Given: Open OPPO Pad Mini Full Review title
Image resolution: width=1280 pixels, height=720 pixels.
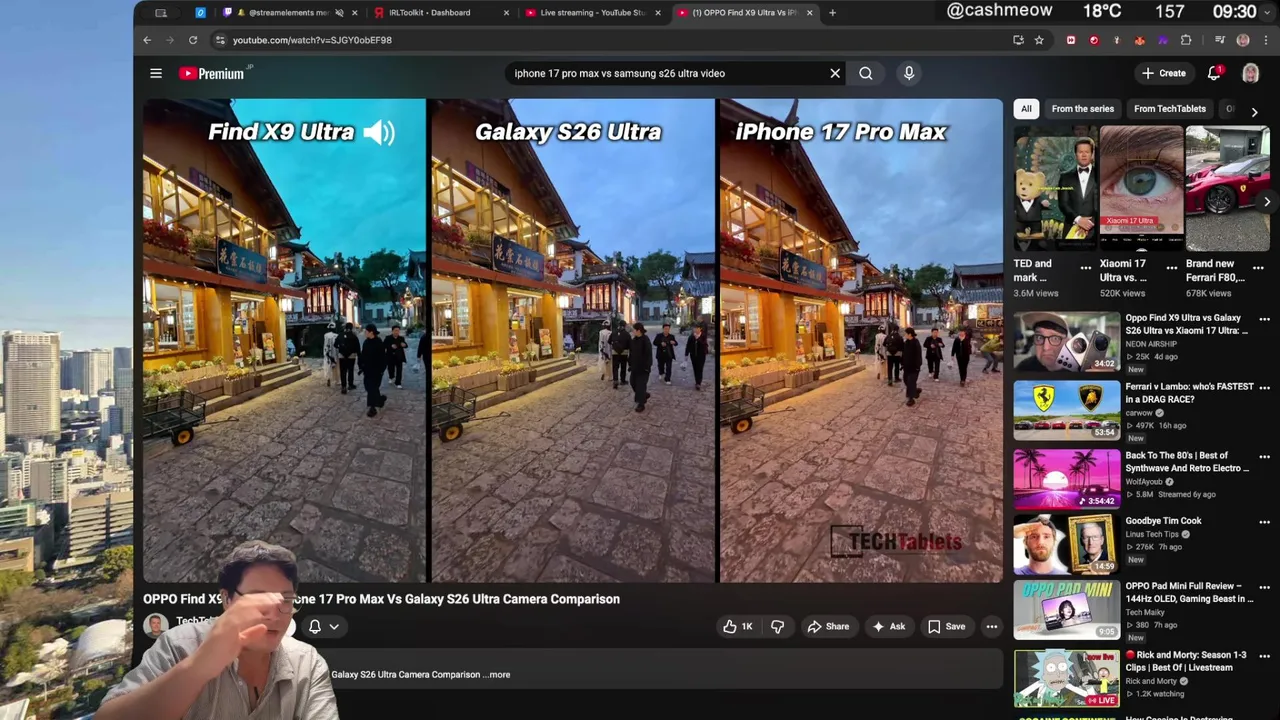Looking at the screenshot, I should (1189, 592).
